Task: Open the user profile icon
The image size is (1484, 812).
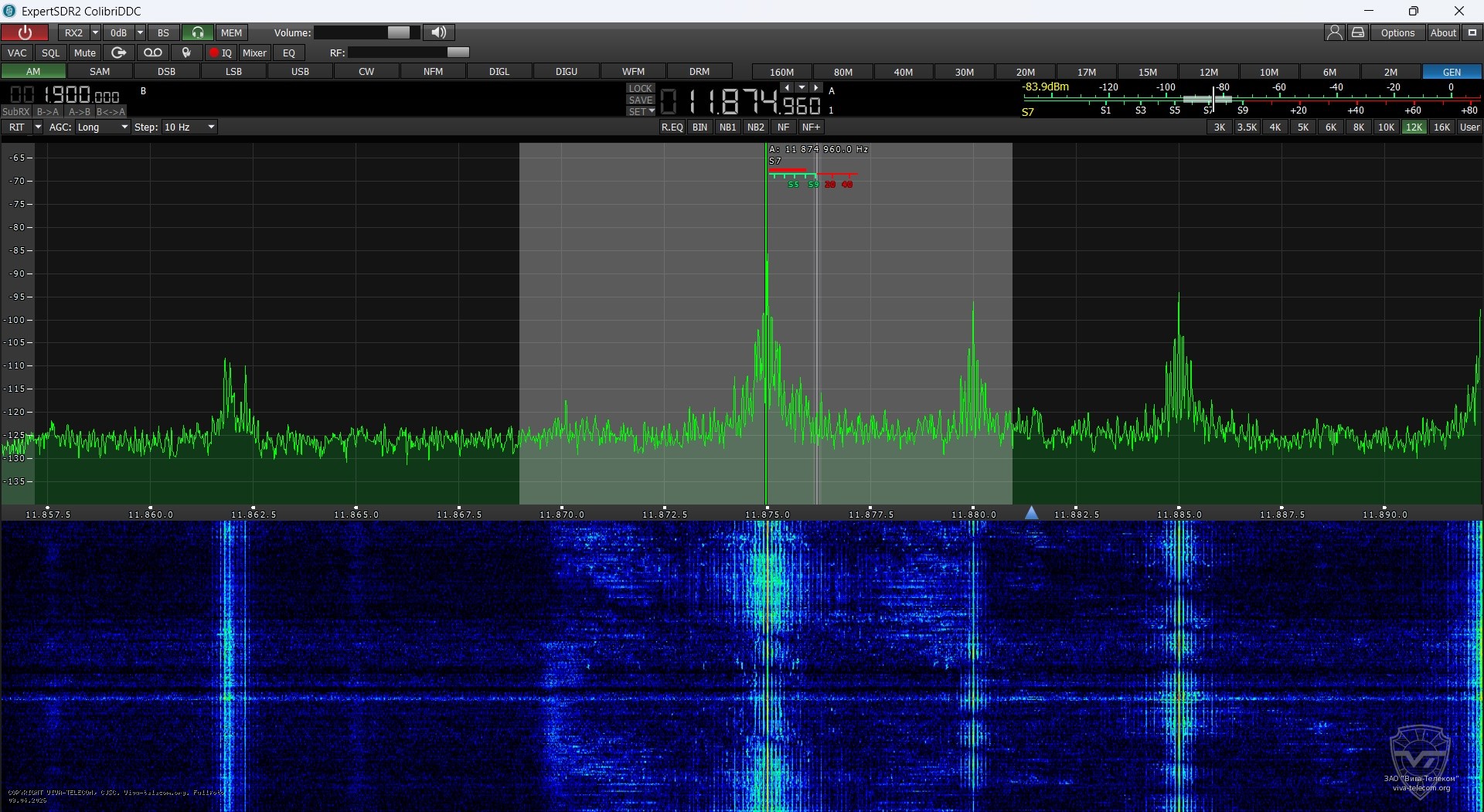Action: pos(1334,32)
